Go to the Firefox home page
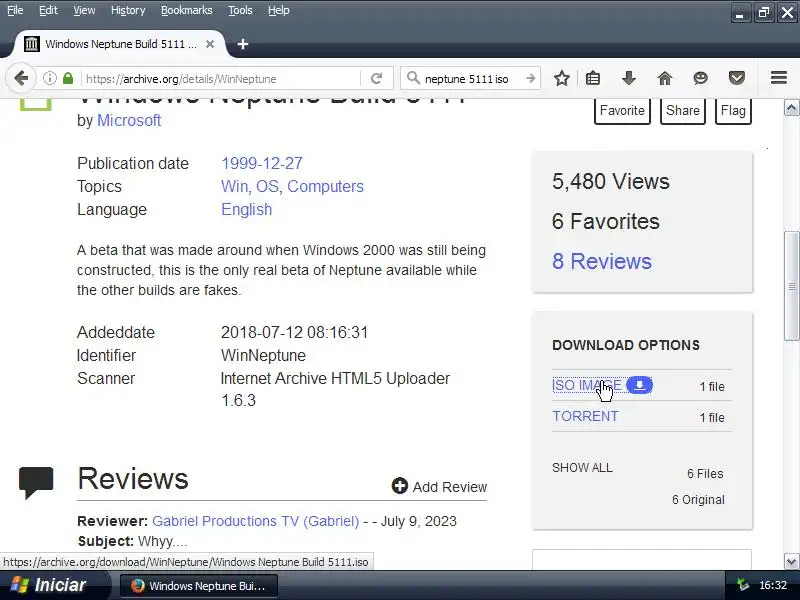This screenshot has width=800, height=600. (x=665, y=79)
